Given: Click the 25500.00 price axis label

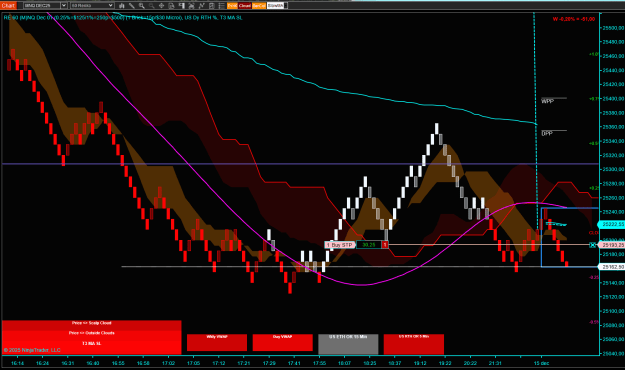Looking at the screenshot, I should (613, 28).
